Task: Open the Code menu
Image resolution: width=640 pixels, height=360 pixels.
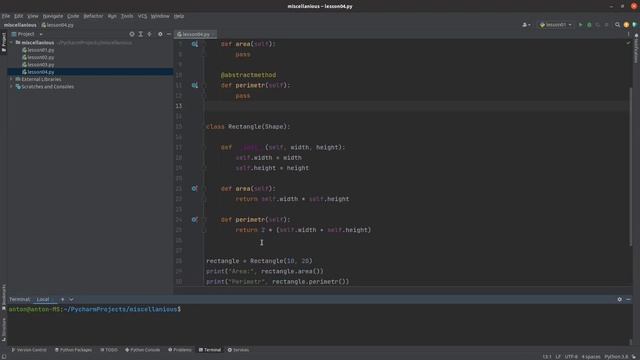Action: (73, 16)
